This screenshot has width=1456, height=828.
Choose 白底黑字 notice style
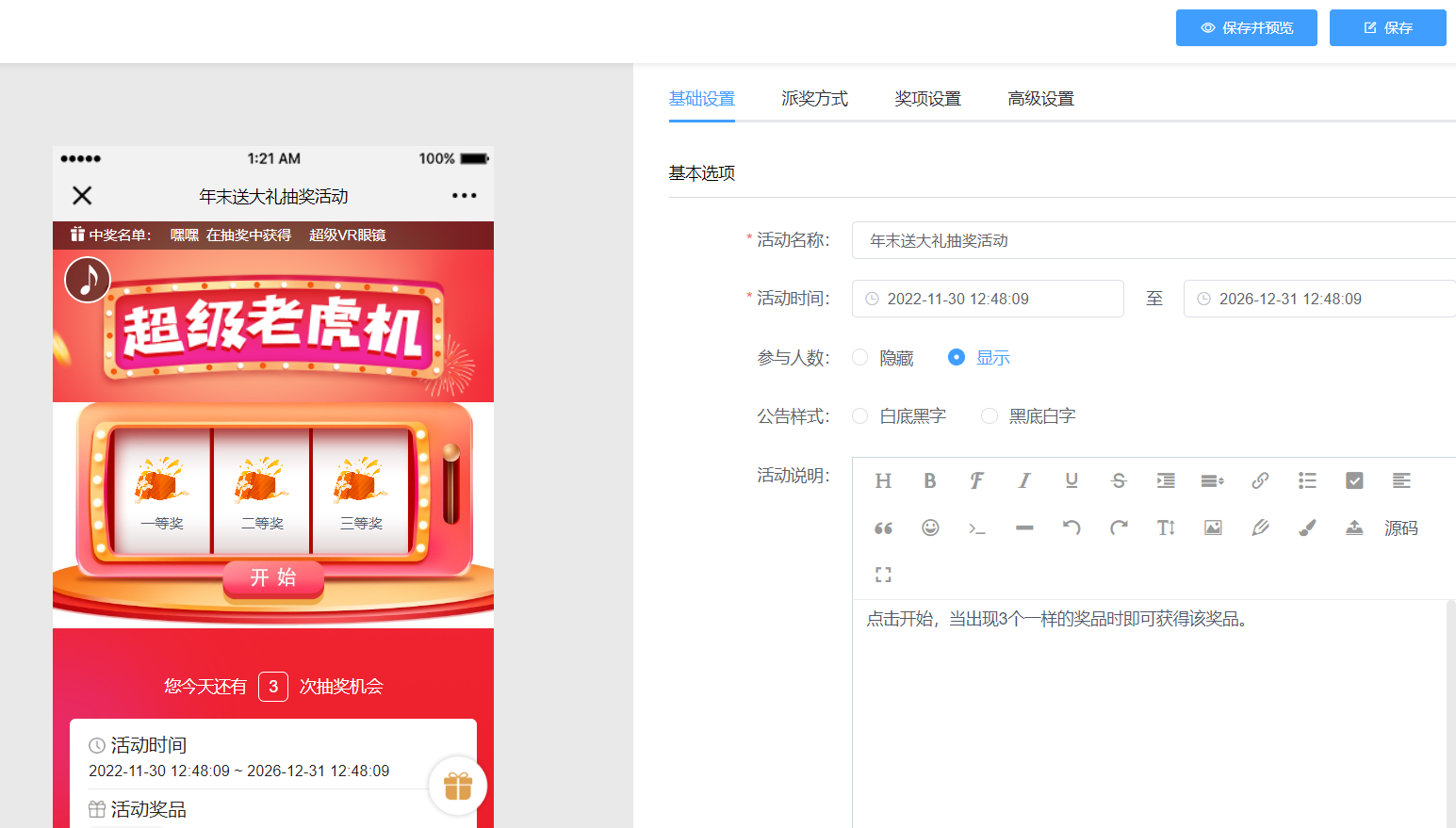click(899, 416)
